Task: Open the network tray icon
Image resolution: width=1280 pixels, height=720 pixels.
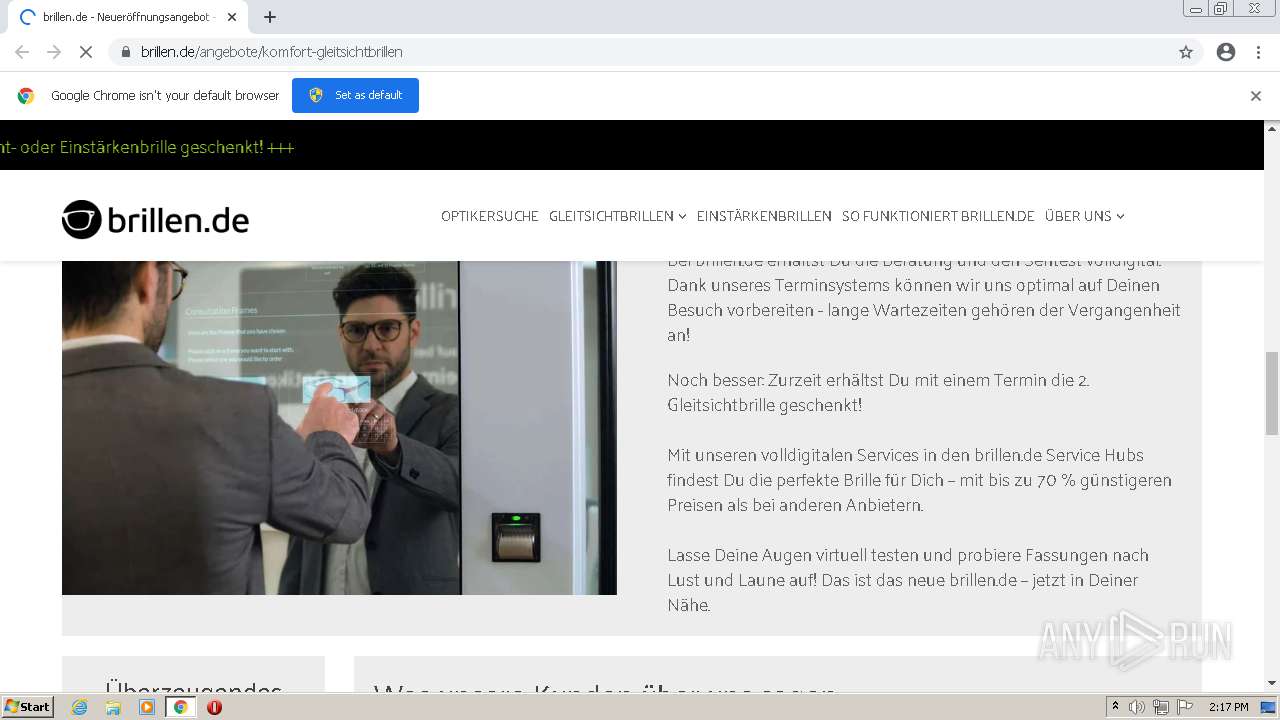Action: pyautogui.click(x=1161, y=707)
